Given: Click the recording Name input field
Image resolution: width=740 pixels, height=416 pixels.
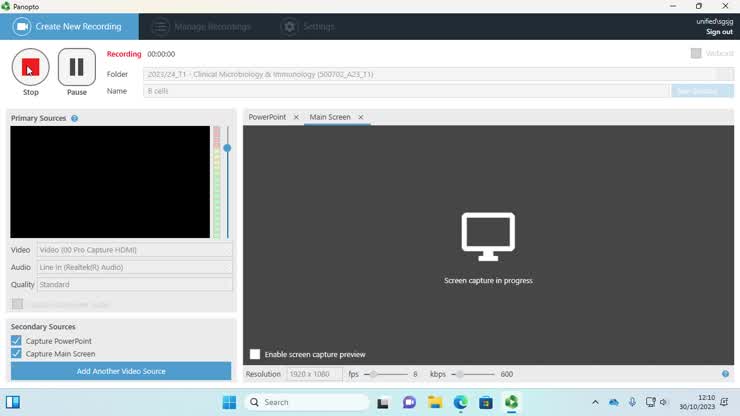Looking at the screenshot, I should (406, 91).
